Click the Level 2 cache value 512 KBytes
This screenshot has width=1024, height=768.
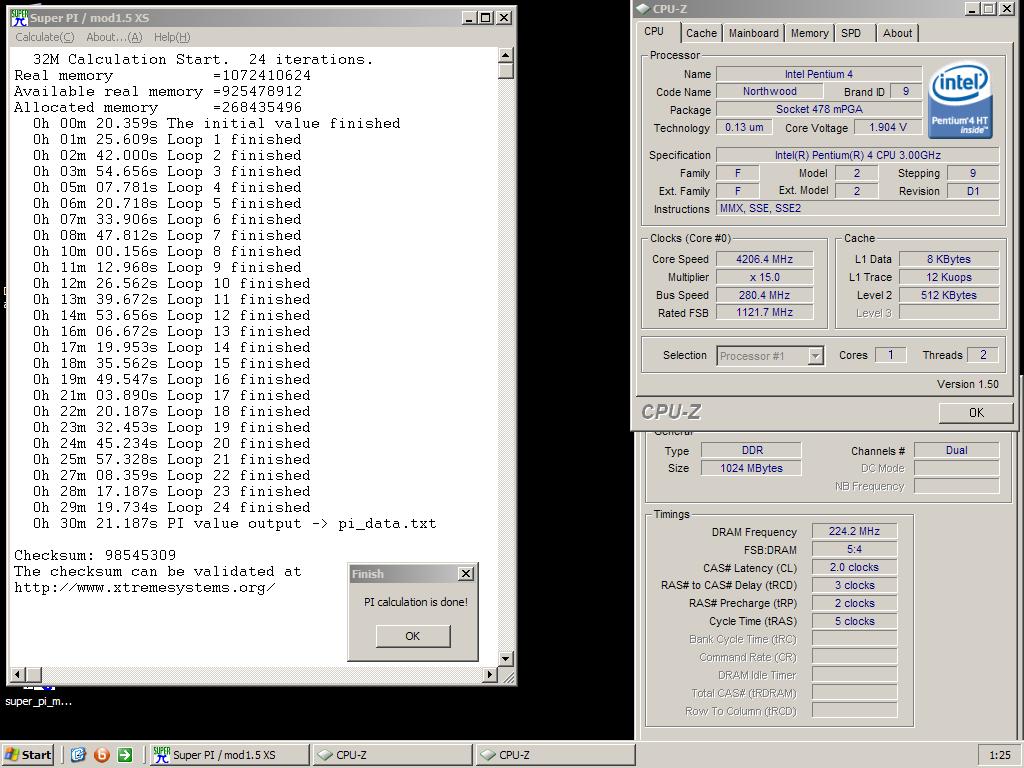point(949,295)
